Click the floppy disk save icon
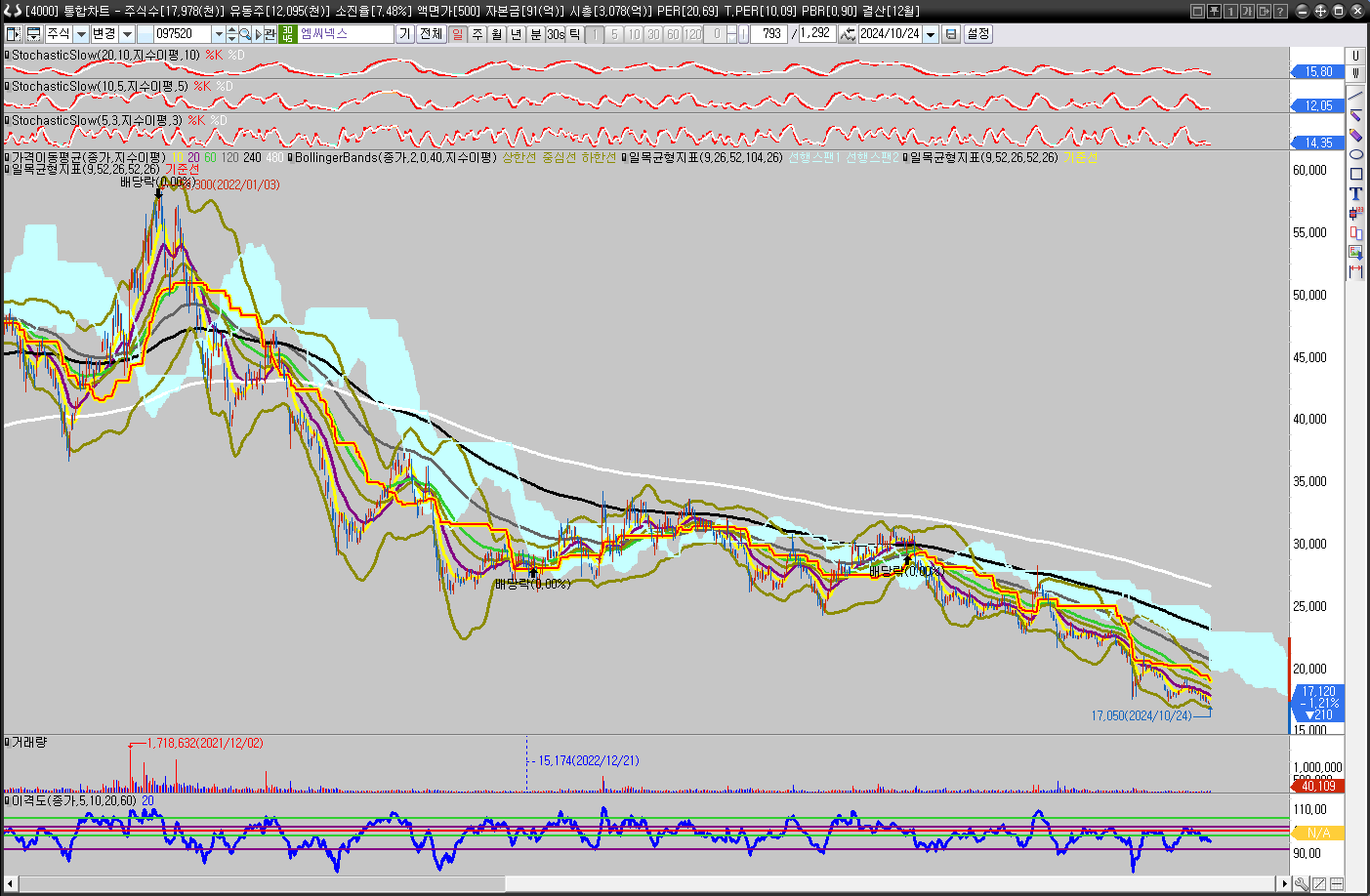 coord(951,34)
